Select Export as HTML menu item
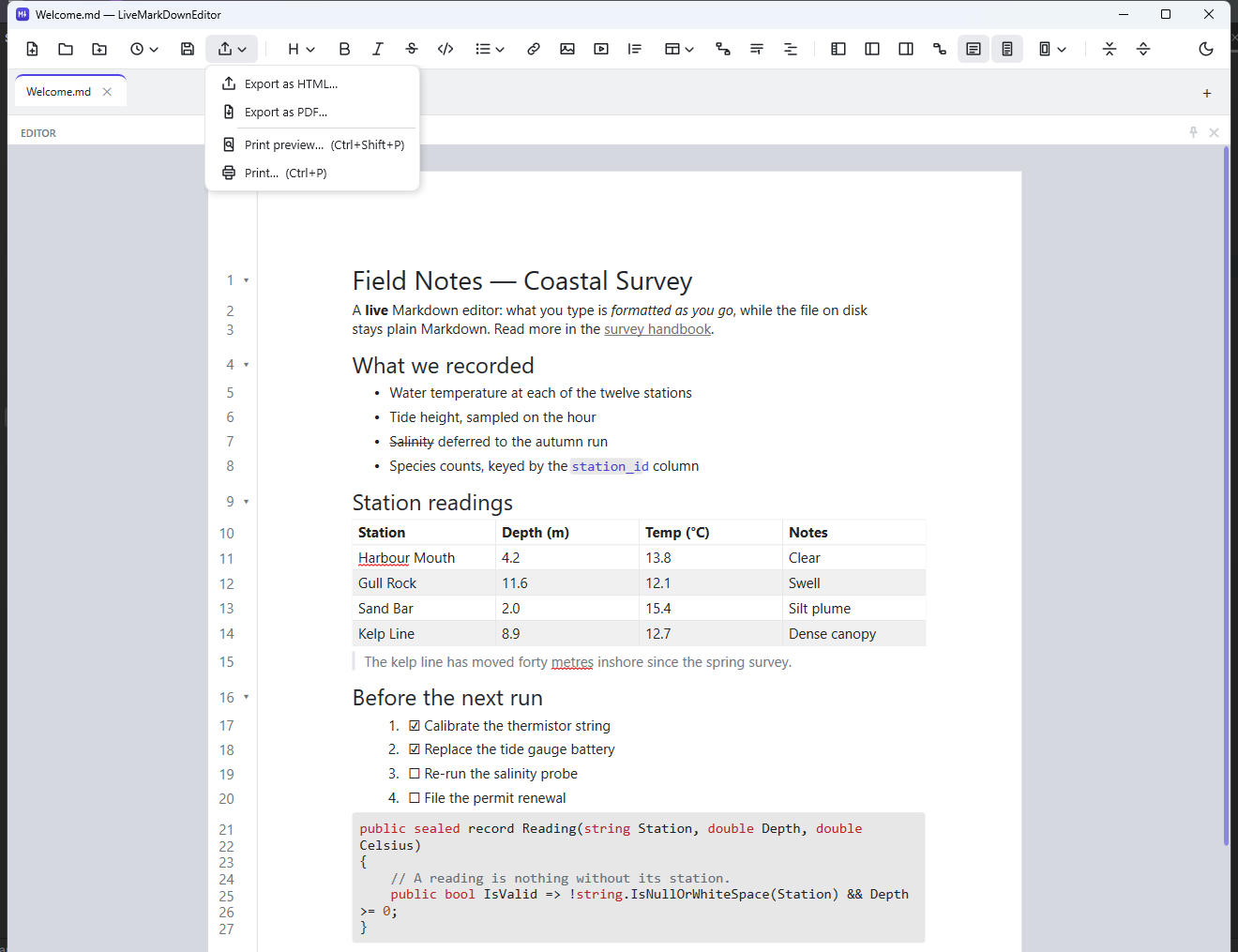The height and width of the screenshot is (952, 1238). [x=312, y=83]
